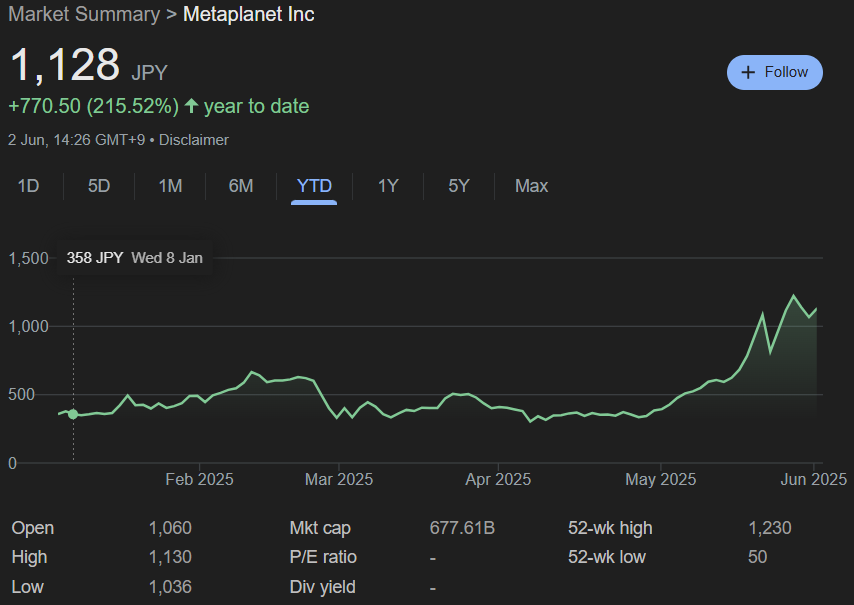Click the Apr 2025 axis label
This screenshot has height=605, width=854.
pos(498,479)
